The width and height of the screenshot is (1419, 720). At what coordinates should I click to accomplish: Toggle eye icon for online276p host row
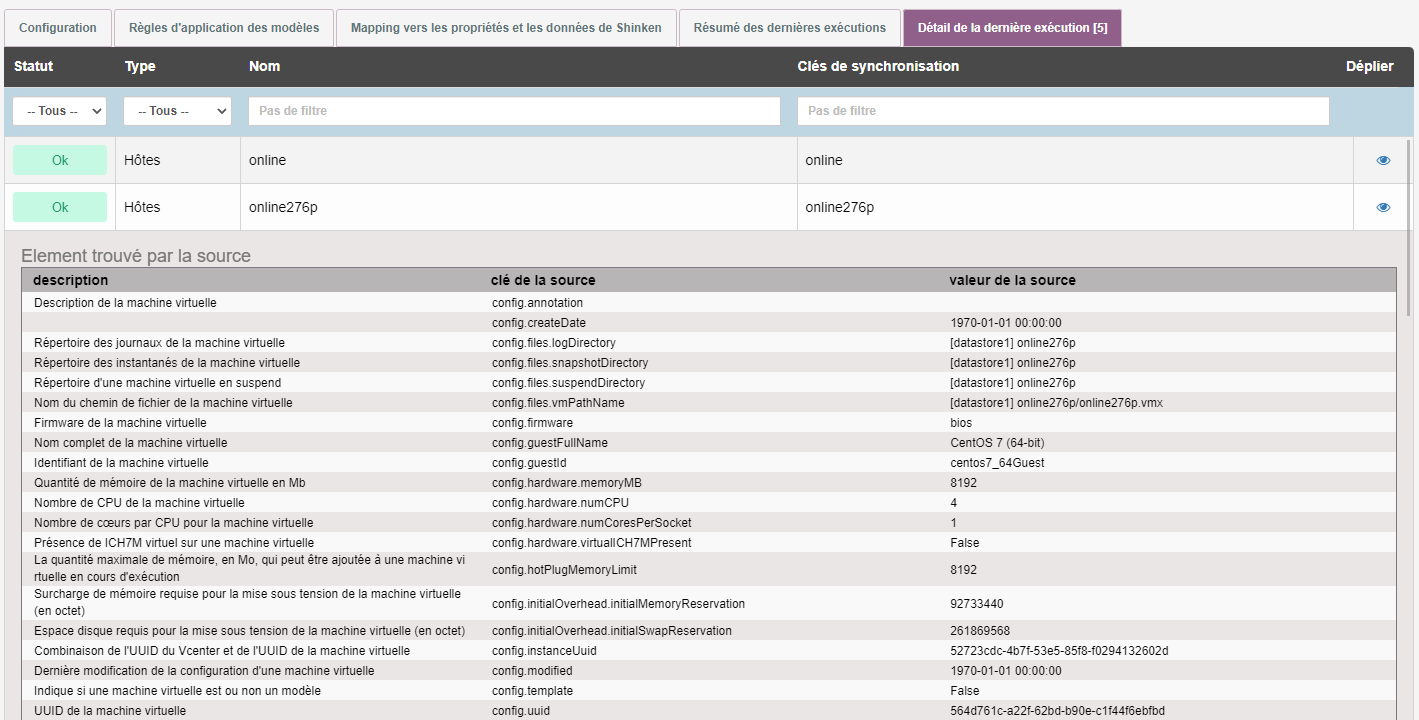pos(1383,207)
